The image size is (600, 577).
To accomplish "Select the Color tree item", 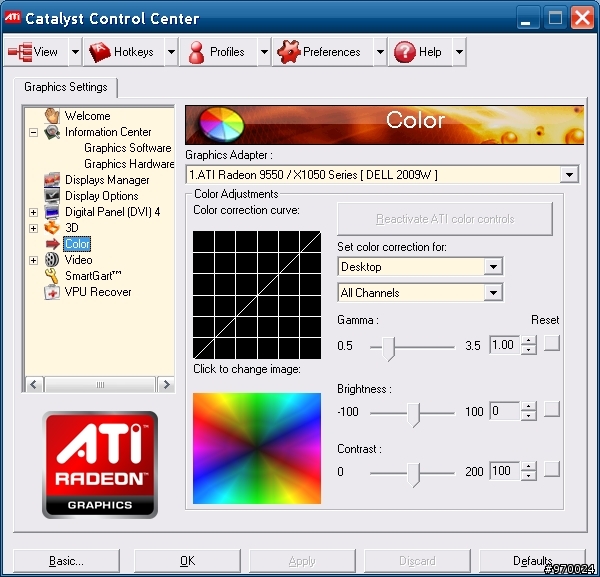I will [77, 244].
